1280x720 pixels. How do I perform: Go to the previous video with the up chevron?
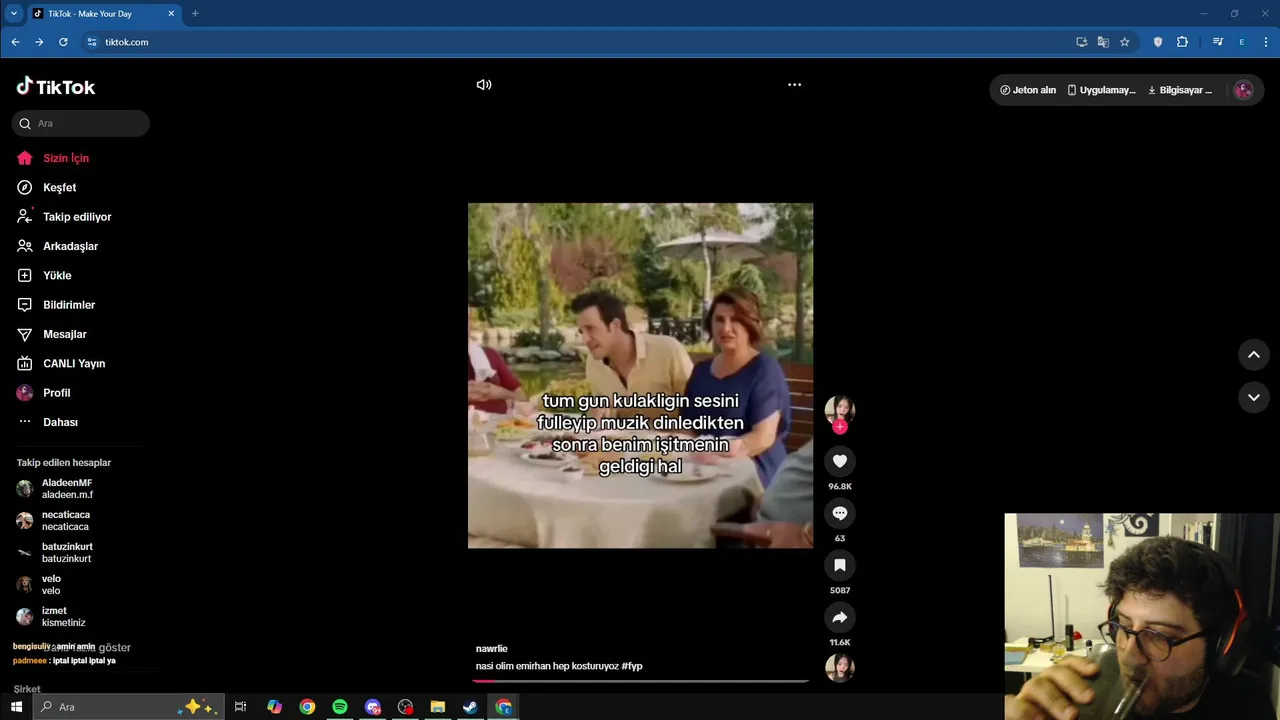(x=1254, y=355)
